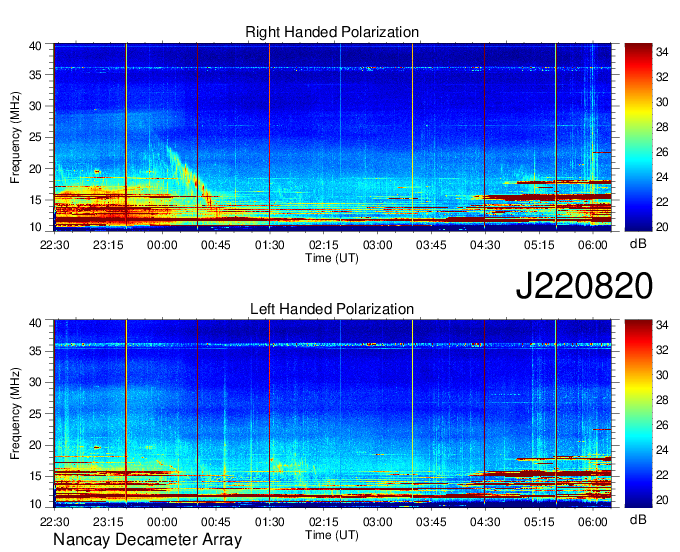Click the 03:45 time tick on Left Handed plot
The image size is (680, 552).
click(431, 522)
